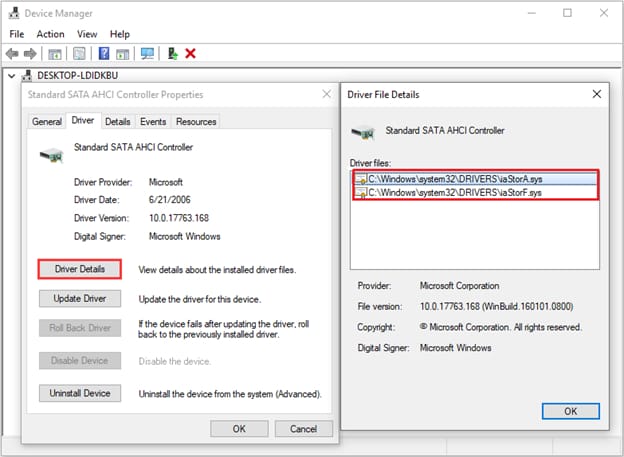Switch to the General tab
Image resolution: width=624 pixels, height=457 pixels.
pos(47,122)
